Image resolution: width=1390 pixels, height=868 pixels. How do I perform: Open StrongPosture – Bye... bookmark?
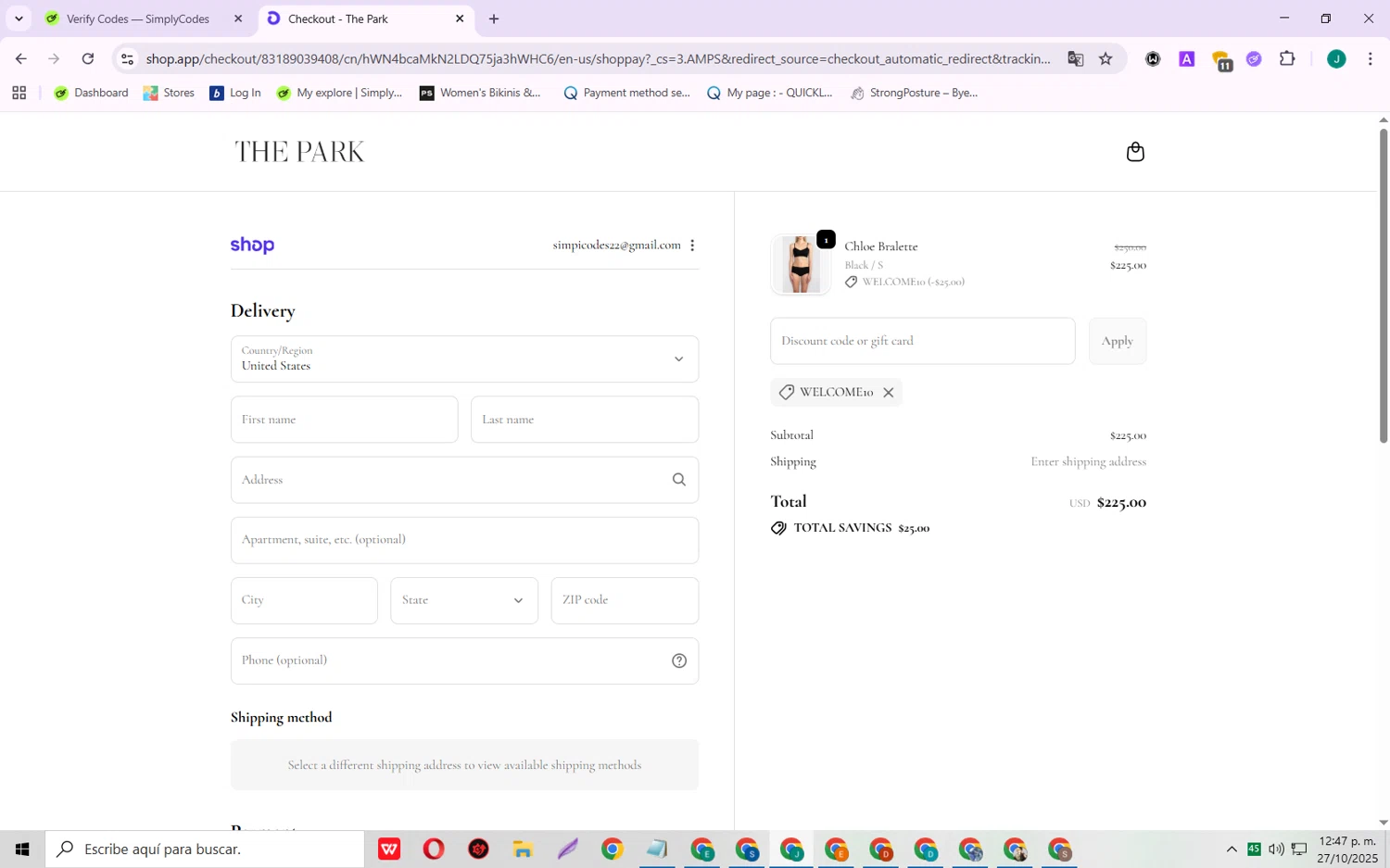(914, 93)
